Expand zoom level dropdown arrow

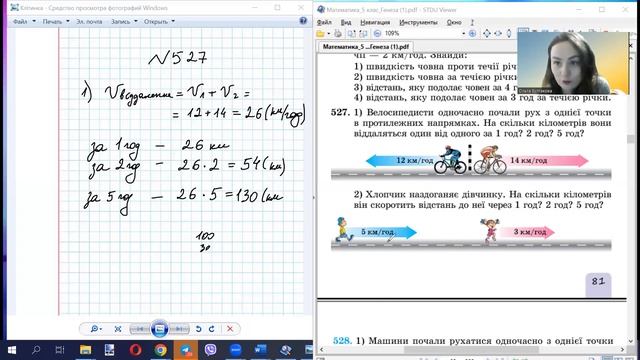click(x=463, y=33)
